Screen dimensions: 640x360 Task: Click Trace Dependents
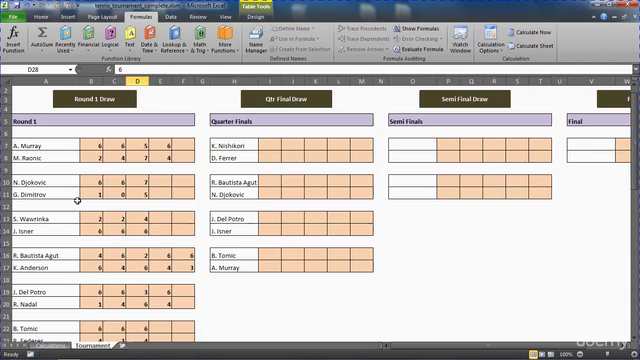pos(364,39)
